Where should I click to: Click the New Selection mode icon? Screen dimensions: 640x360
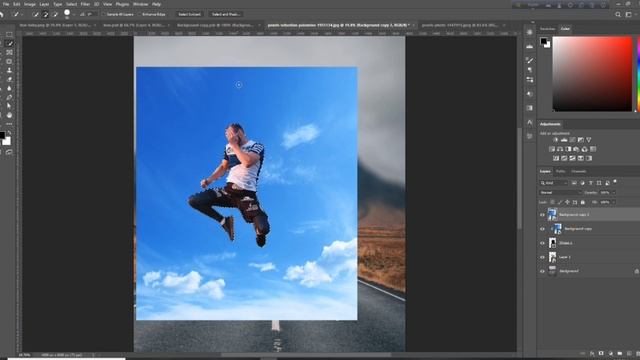[x=36, y=14]
